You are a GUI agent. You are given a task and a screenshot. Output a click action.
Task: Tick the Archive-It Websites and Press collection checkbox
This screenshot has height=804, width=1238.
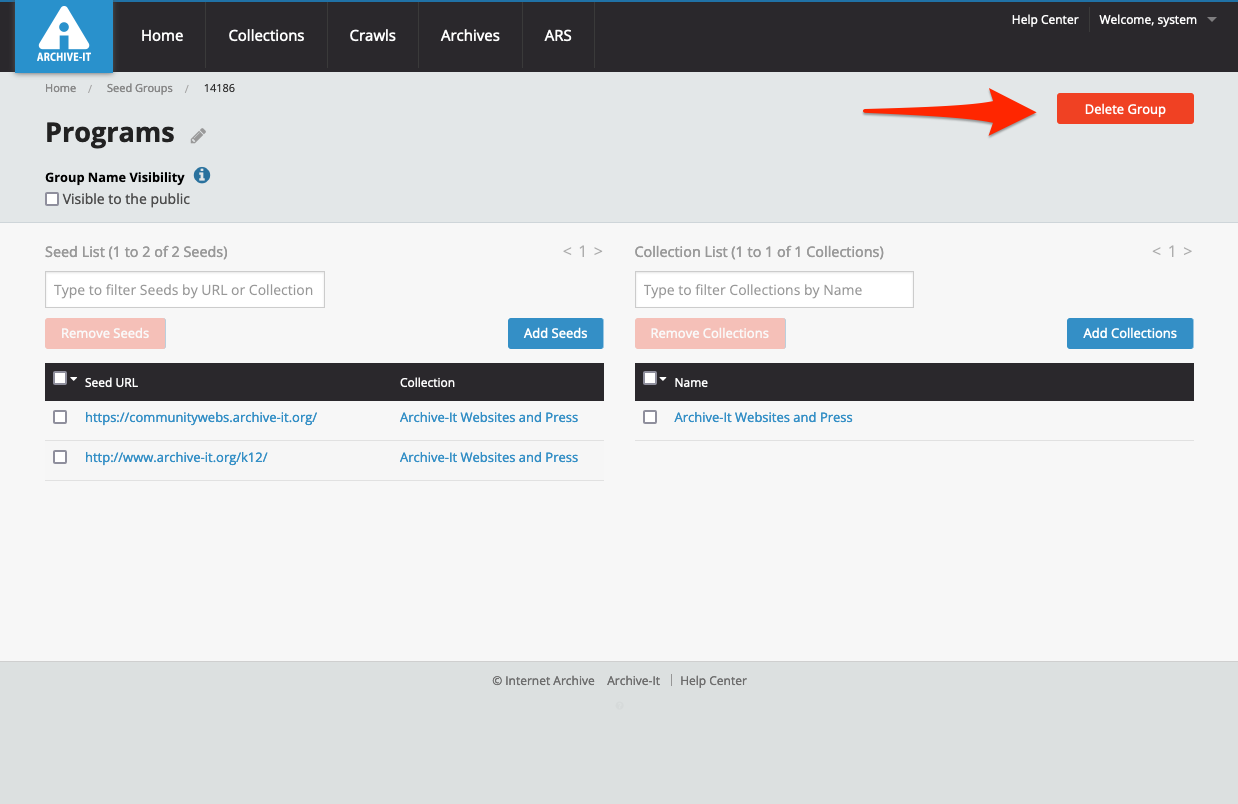click(650, 417)
